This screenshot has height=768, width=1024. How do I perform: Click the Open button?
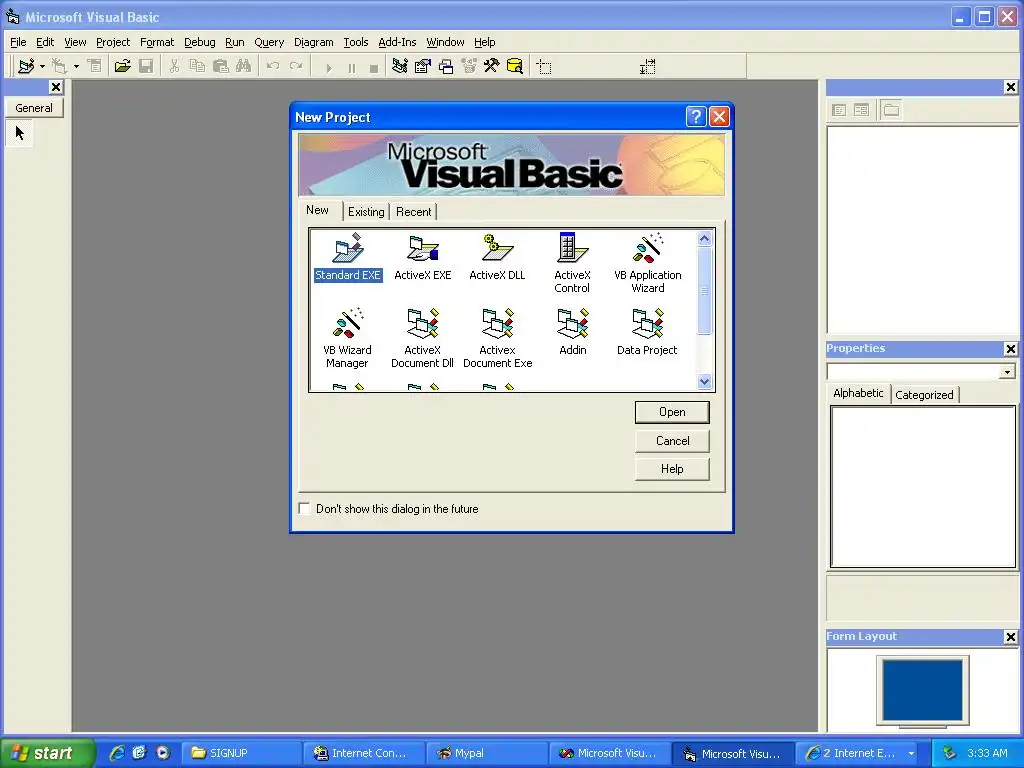click(x=672, y=412)
